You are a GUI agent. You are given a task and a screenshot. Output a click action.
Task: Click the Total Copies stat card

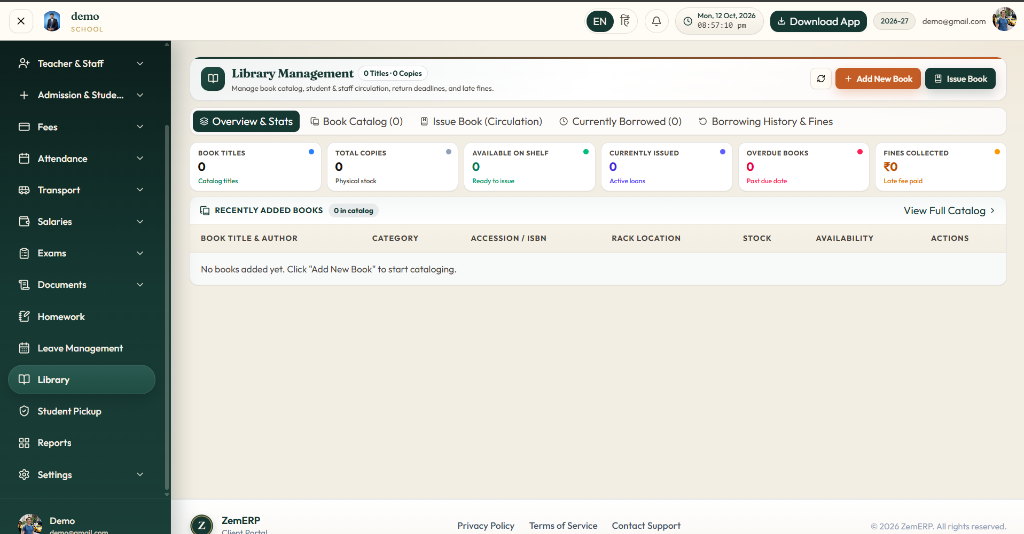392,167
